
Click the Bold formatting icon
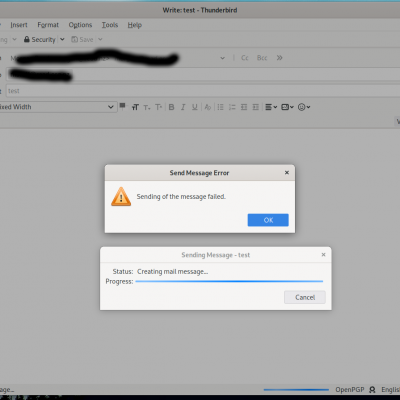171,107
